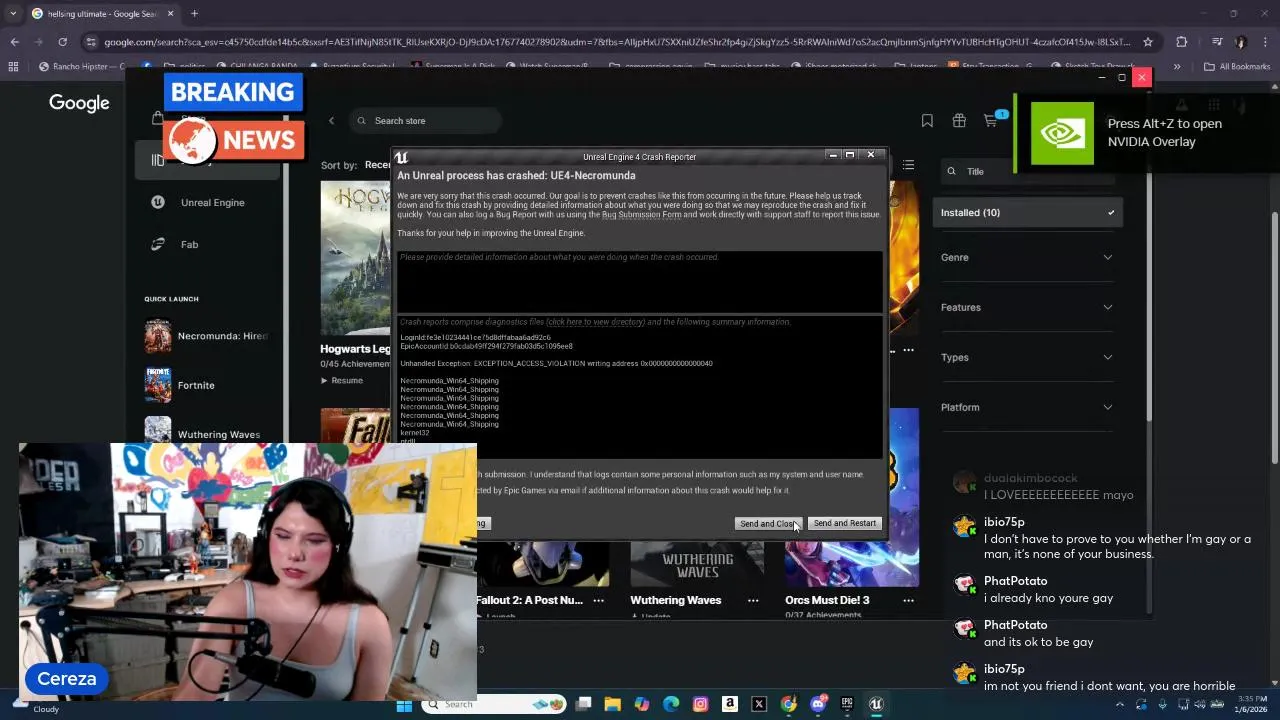Open Amazon app from taskbar
The image size is (1280, 720).
(x=729, y=705)
